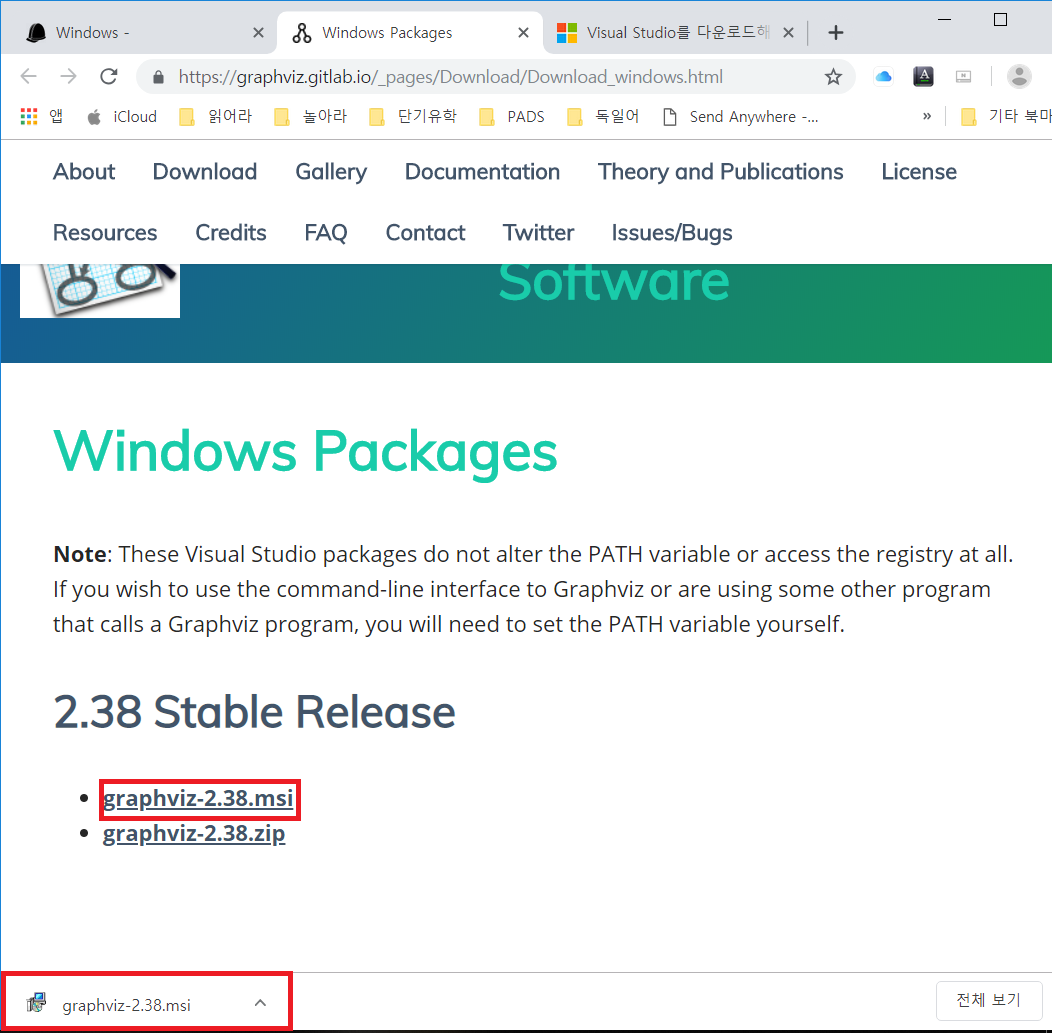Open graphviz-2.38.msi in downloads bar

(126, 1005)
